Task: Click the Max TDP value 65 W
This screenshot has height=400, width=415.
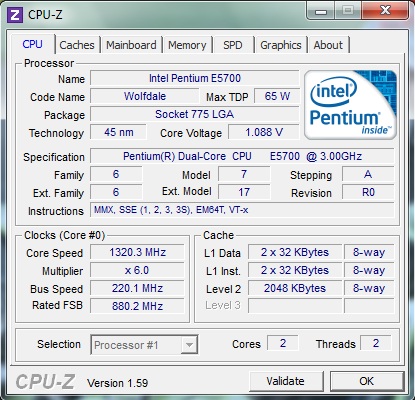Action: coord(277,96)
